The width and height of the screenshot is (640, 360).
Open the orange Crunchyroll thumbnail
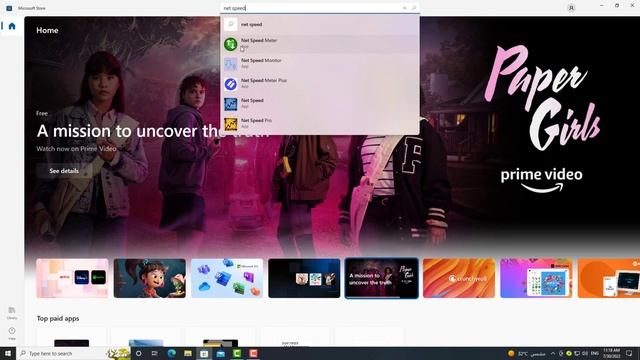tap(459, 278)
